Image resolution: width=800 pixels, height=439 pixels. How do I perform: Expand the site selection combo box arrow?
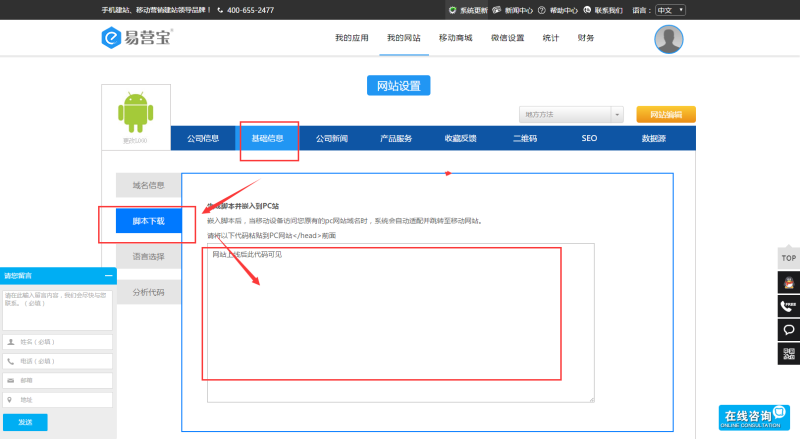(x=617, y=115)
